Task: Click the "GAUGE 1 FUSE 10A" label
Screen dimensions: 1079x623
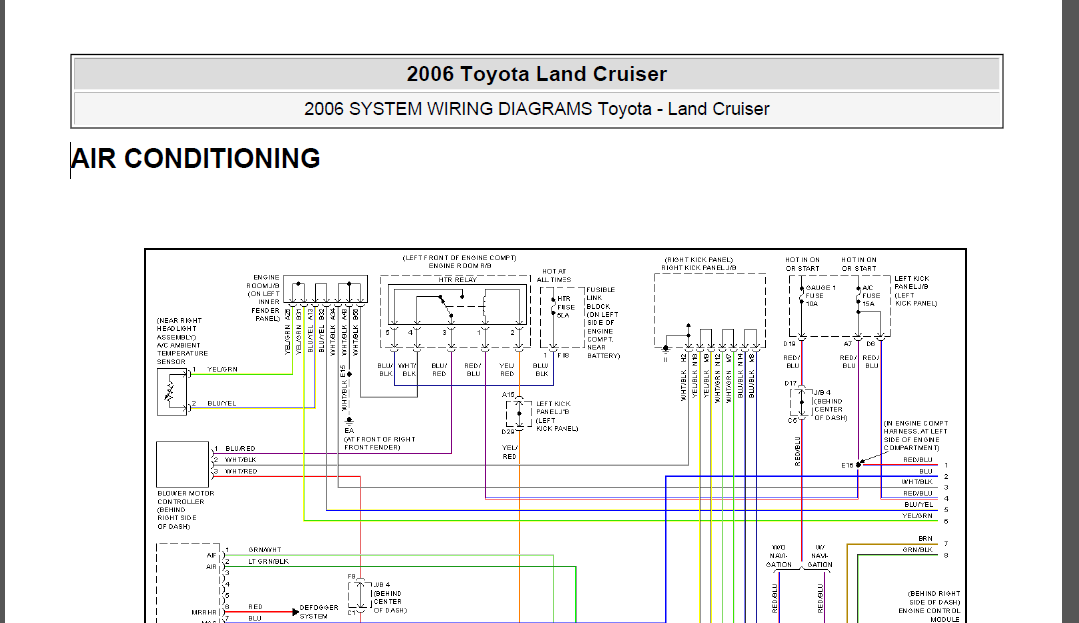Action: point(820,295)
